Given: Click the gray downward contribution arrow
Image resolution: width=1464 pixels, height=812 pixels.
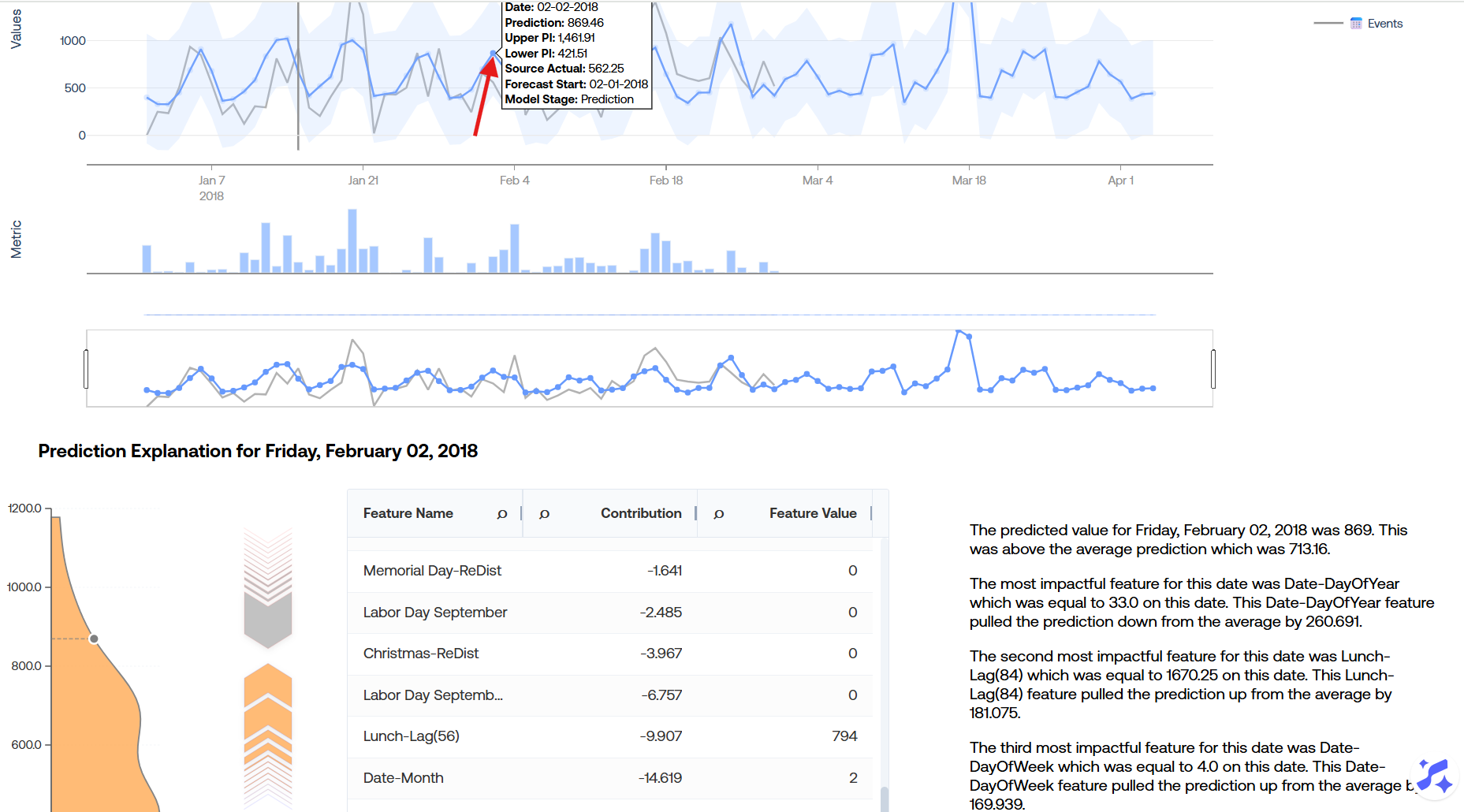Looking at the screenshot, I should click(268, 620).
